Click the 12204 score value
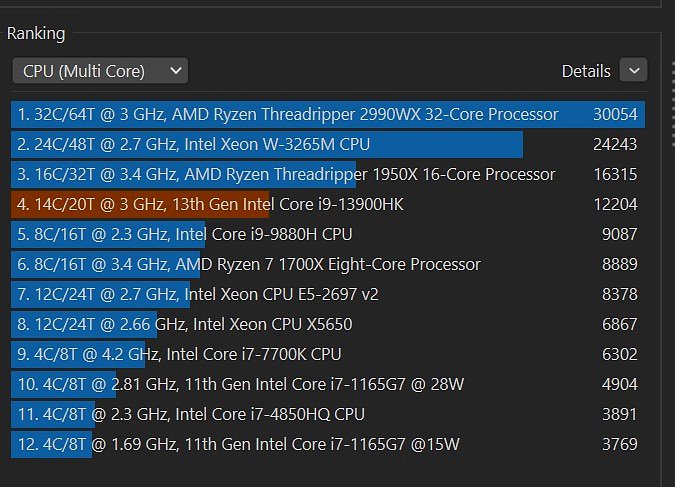The image size is (675, 487). click(x=615, y=204)
